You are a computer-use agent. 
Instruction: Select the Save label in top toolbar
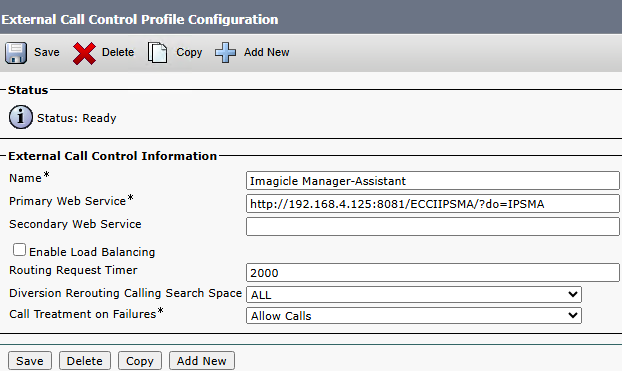(47, 52)
